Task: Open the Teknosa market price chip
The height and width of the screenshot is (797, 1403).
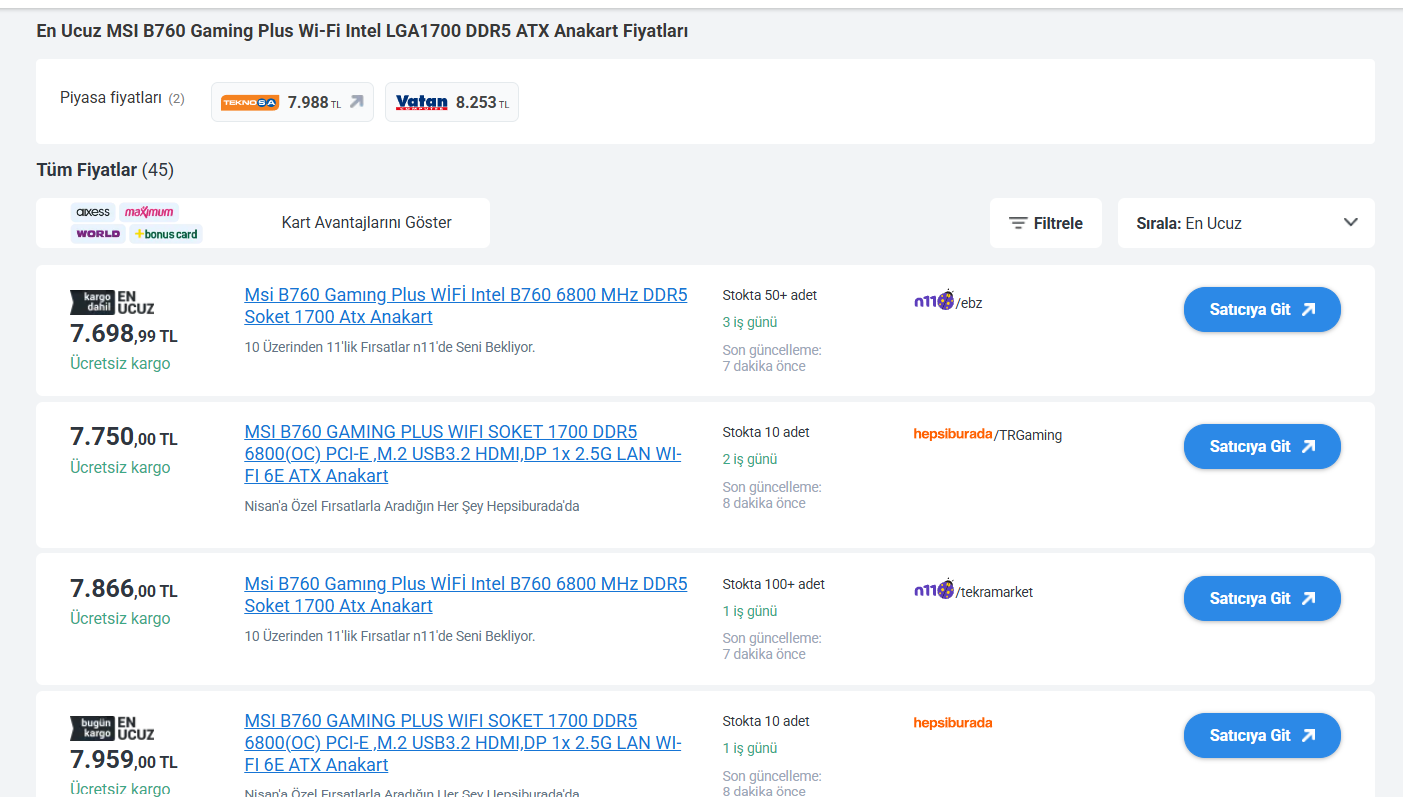Action: [292, 102]
